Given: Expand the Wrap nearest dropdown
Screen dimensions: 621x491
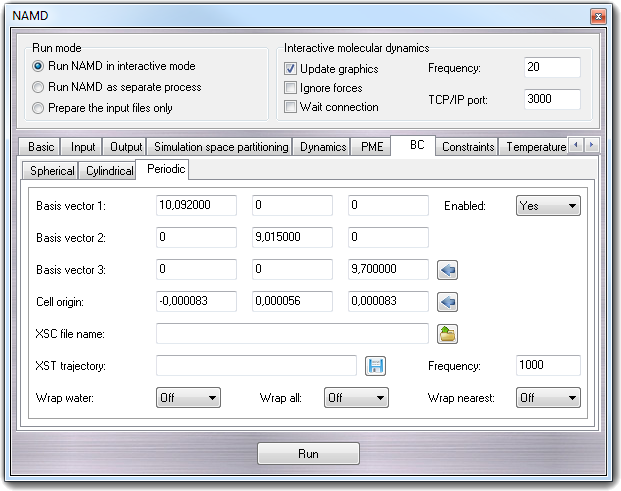Looking at the screenshot, I should tap(548, 398).
